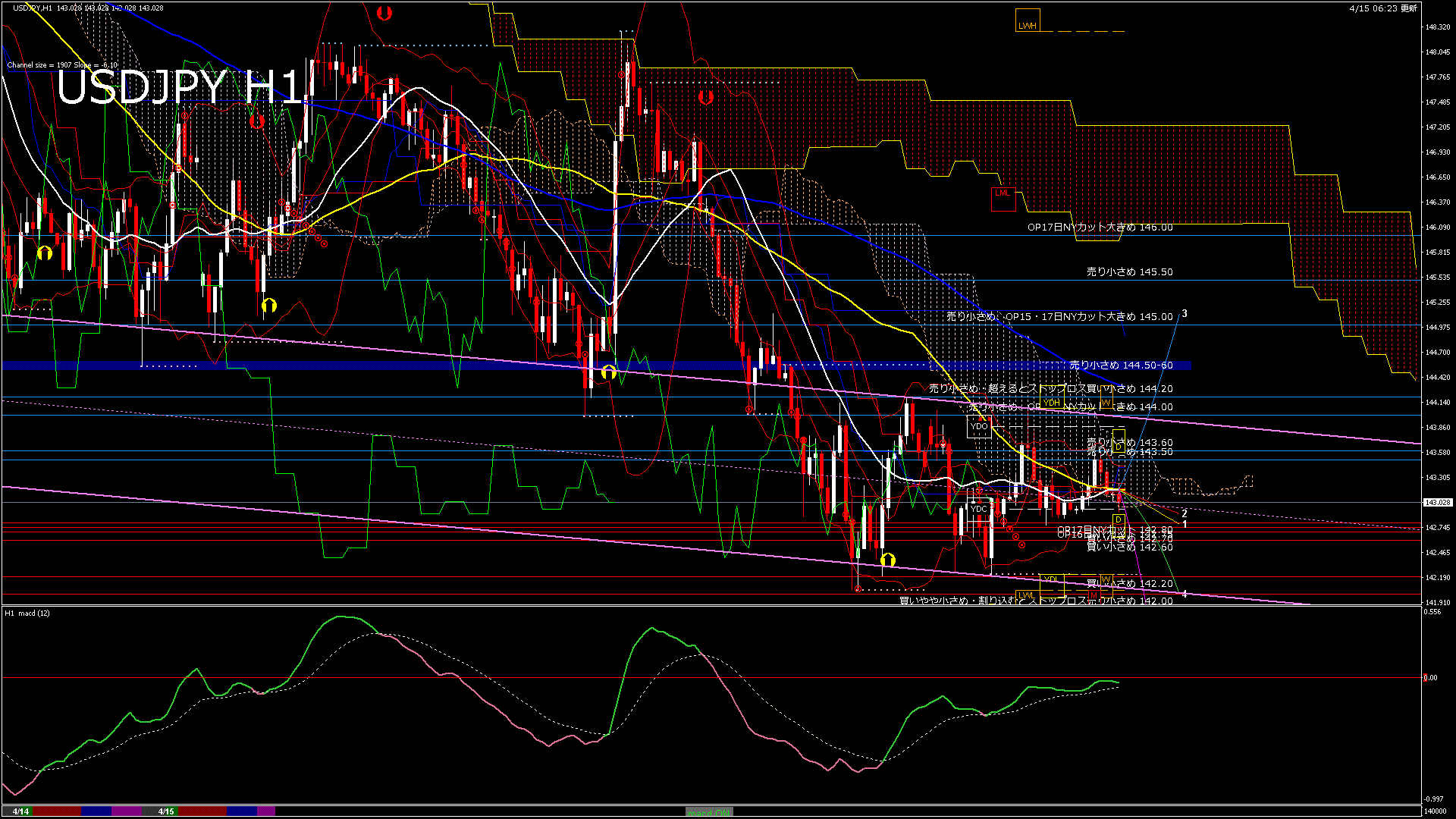Click the yellow up-arrow signal near 142.20 low
This screenshot has width=1456, height=819.
[x=888, y=560]
